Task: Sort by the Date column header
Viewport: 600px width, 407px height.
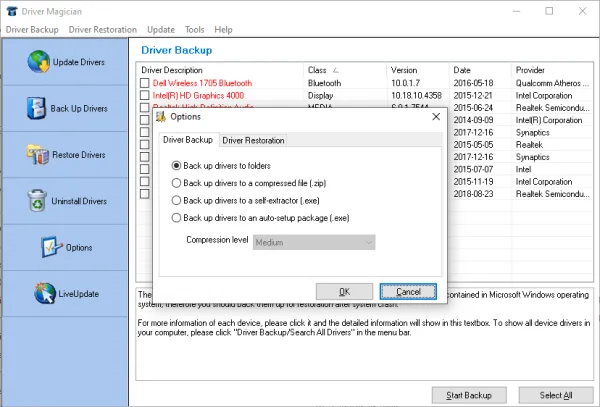Action: click(480, 70)
